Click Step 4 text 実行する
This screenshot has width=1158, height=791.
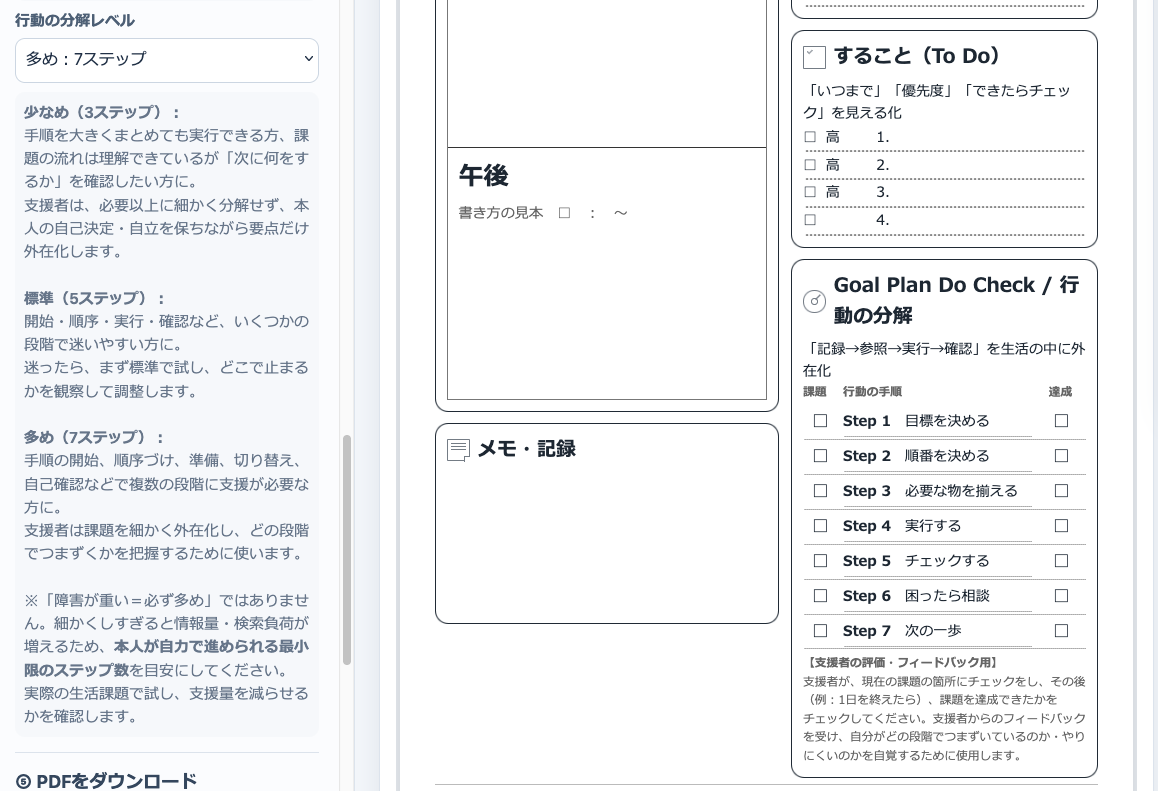933,526
